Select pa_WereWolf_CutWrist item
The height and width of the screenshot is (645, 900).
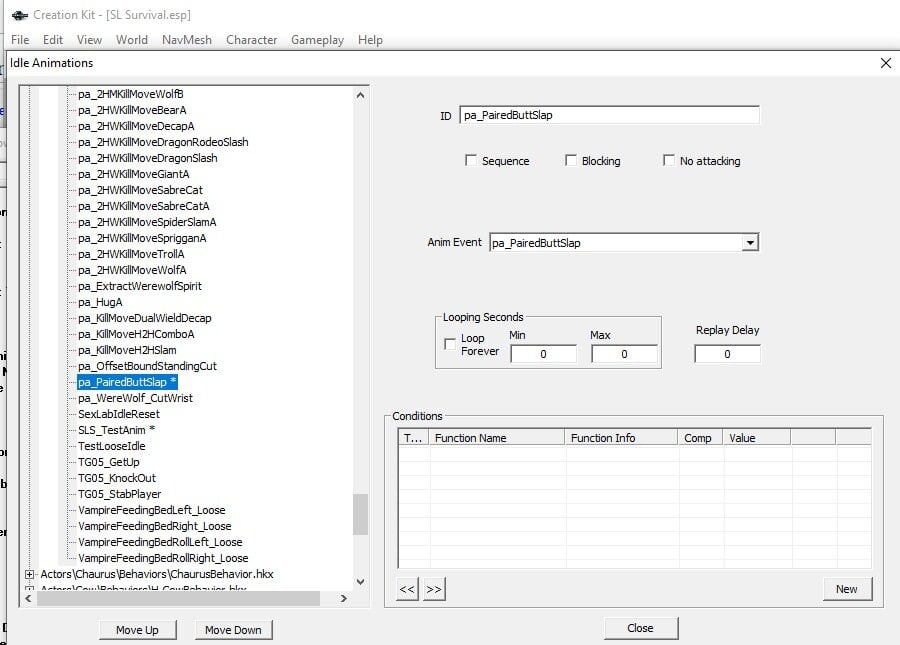point(135,398)
